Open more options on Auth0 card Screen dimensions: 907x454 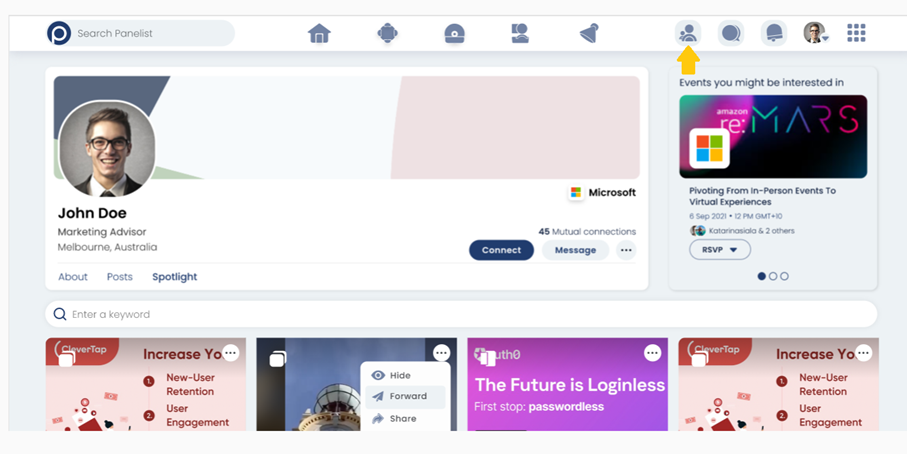point(652,353)
